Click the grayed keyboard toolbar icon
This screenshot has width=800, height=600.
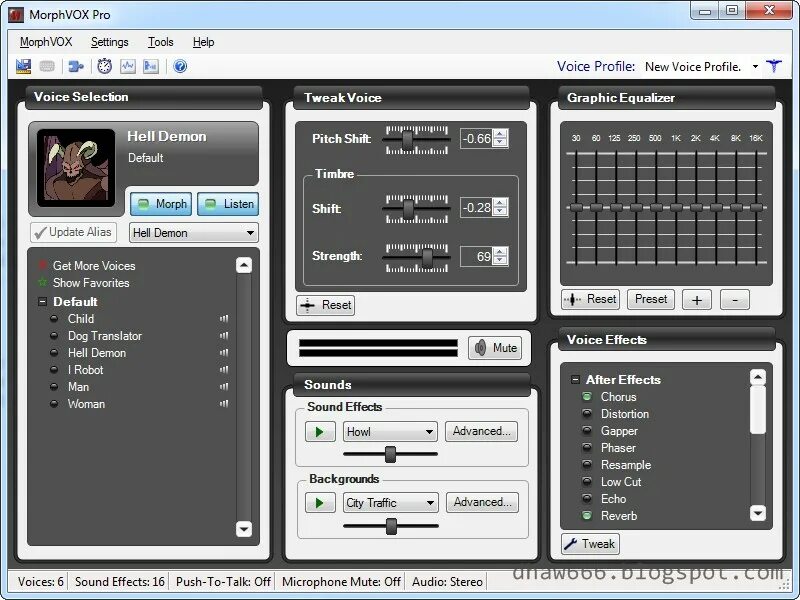pos(47,66)
